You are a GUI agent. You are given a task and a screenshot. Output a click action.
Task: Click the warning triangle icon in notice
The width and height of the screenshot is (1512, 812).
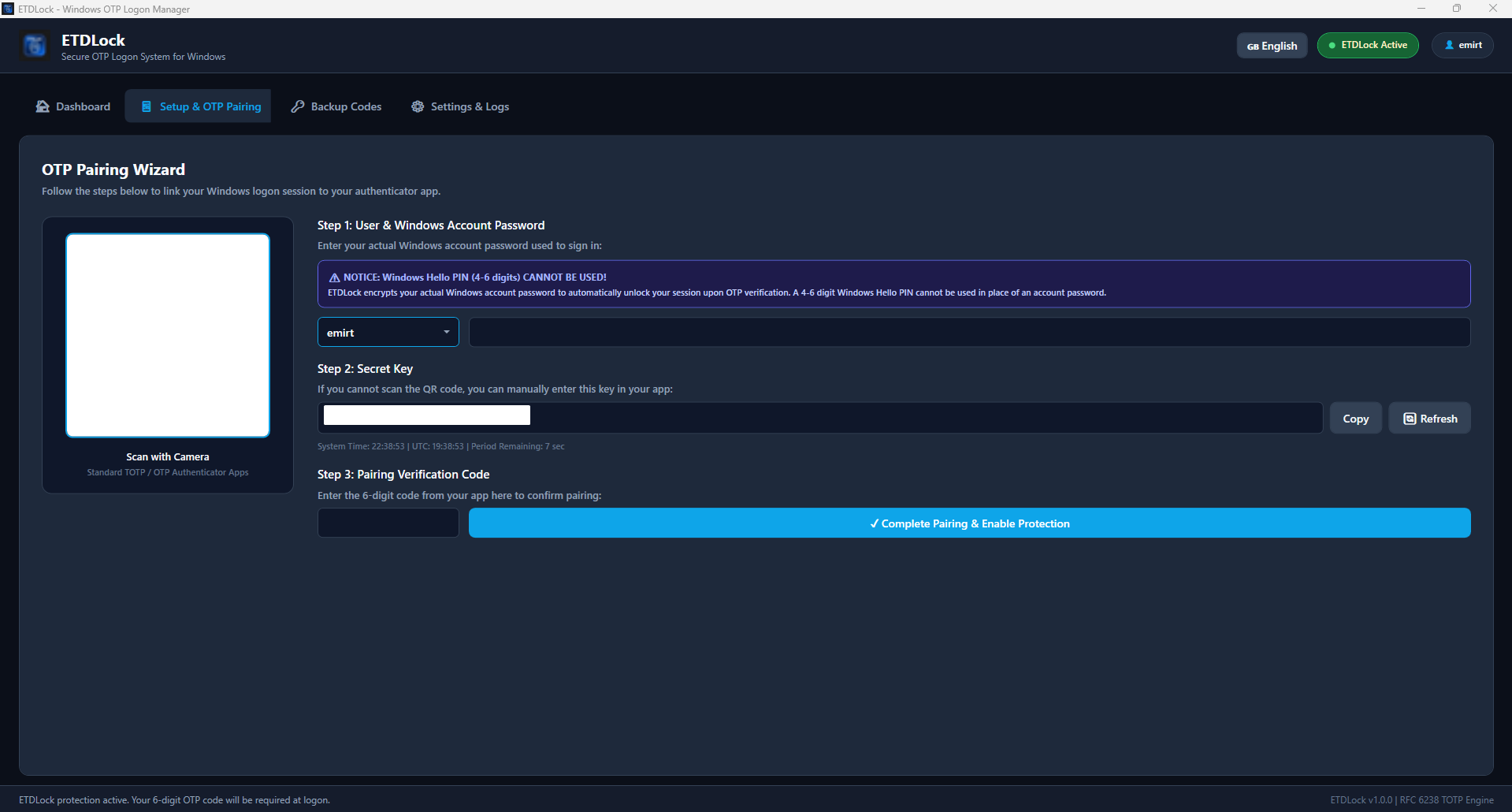click(334, 277)
